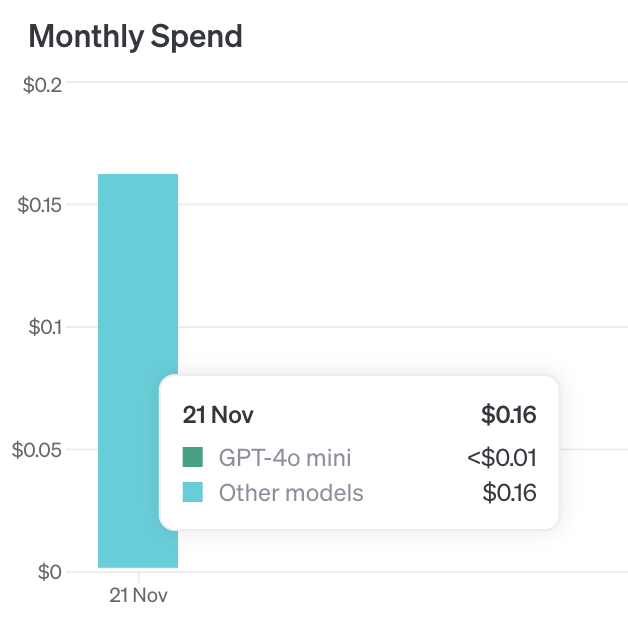This screenshot has height=642, width=628.
Task: Click the 21 Nov x-axis label
Action: click(x=138, y=595)
